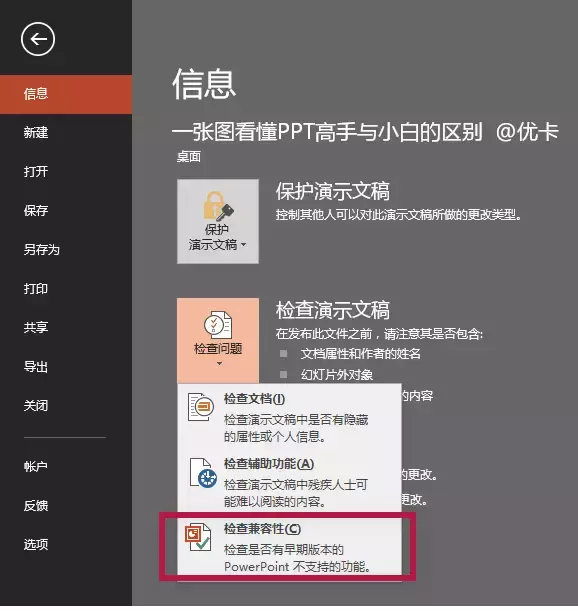Expand the 检查问题 dropdown button

click(218, 341)
